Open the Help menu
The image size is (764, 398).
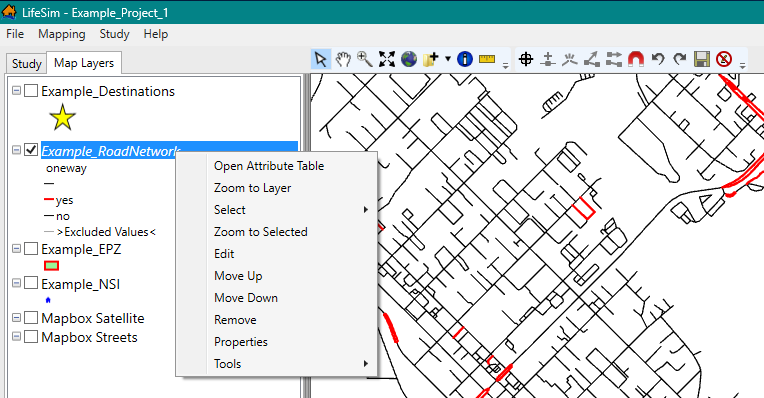[156, 34]
